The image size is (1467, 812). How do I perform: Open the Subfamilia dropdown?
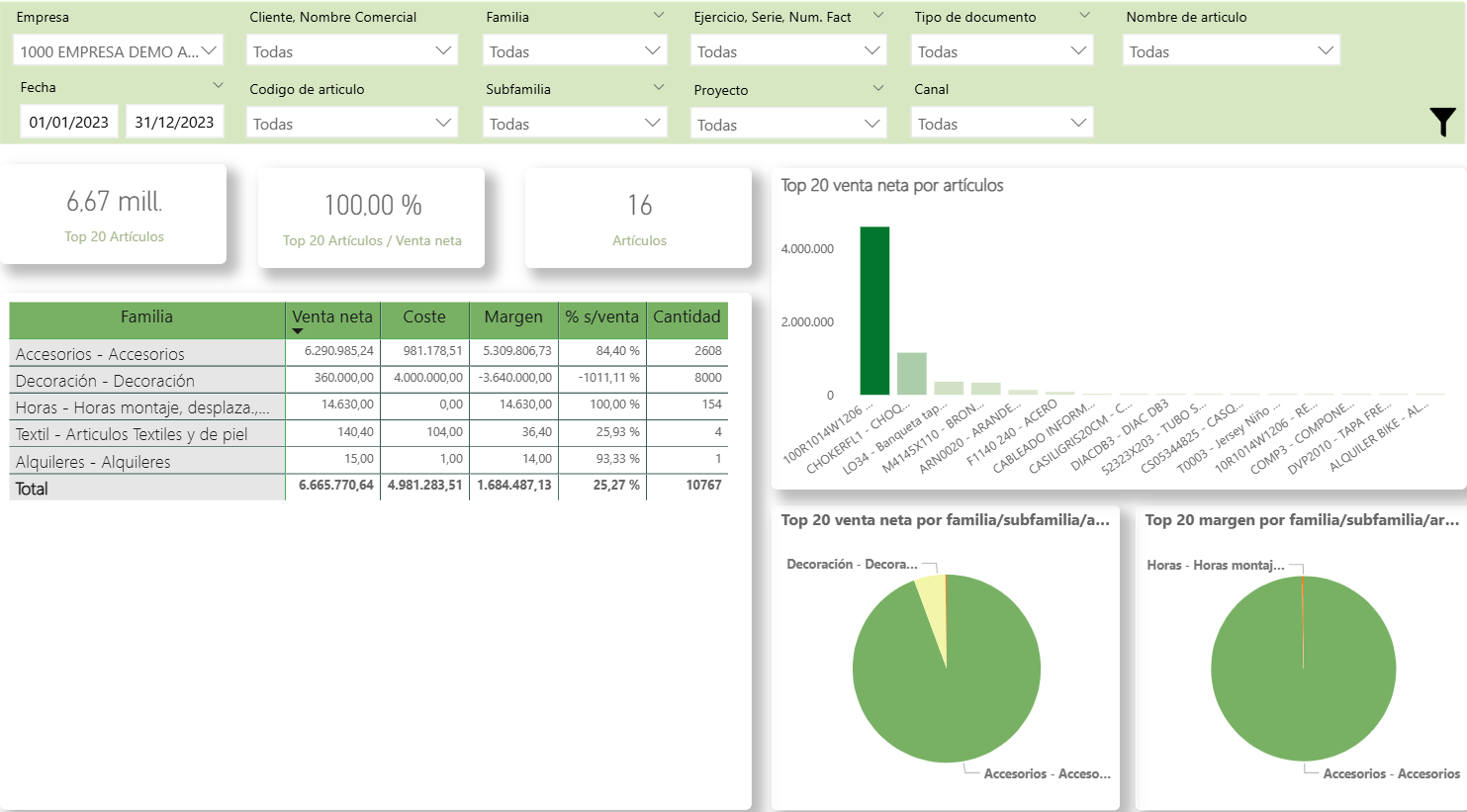(x=575, y=124)
